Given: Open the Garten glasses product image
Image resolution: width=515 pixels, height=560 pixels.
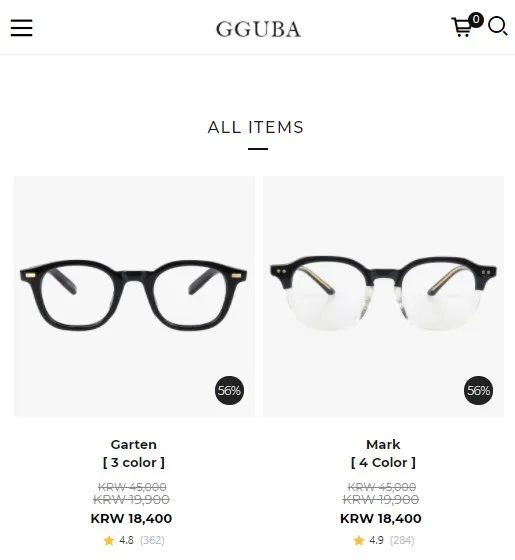Looking at the screenshot, I should [134, 296].
